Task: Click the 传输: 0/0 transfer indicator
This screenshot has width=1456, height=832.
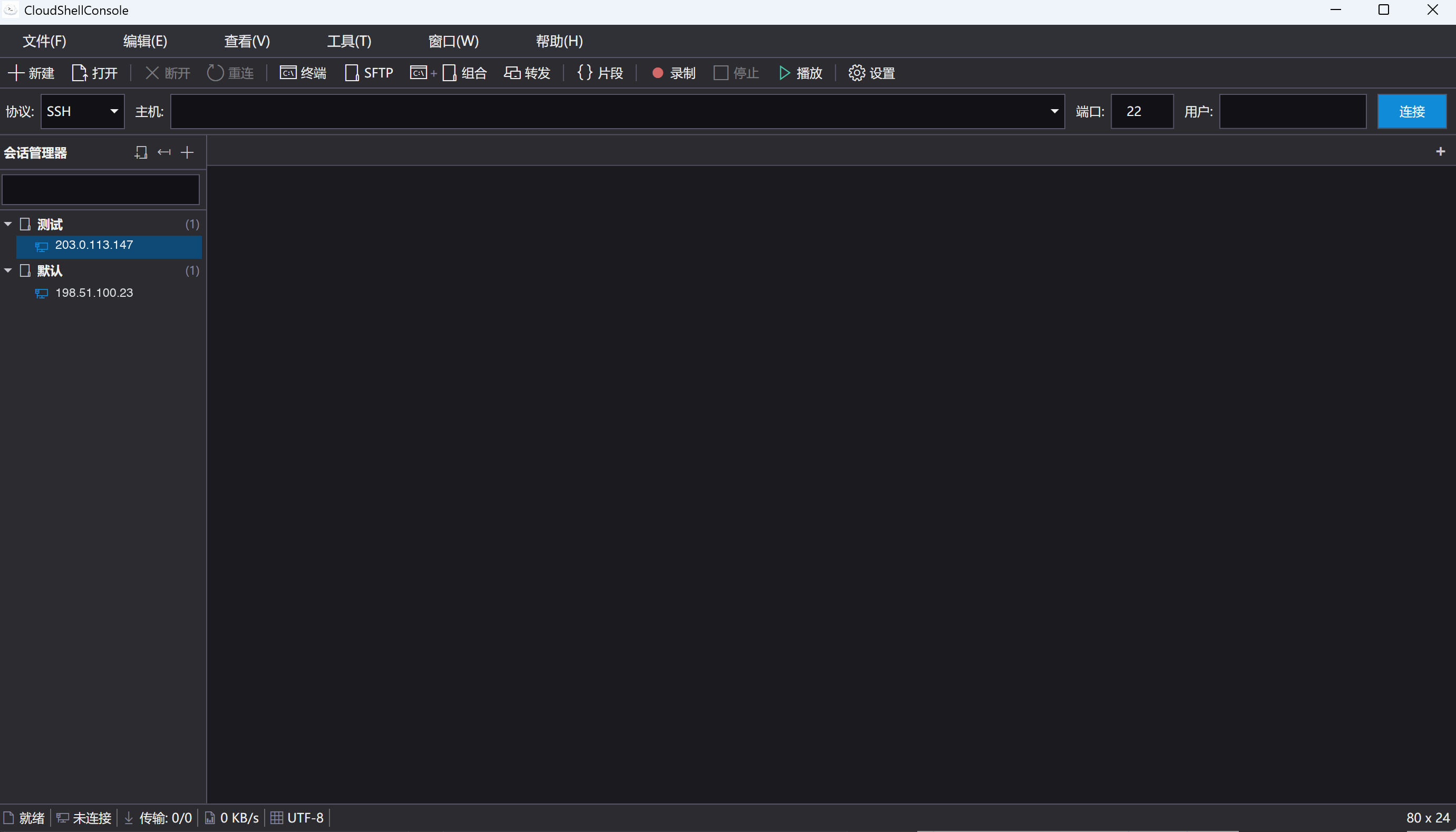Action: pyautogui.click(x=158, y=818)
